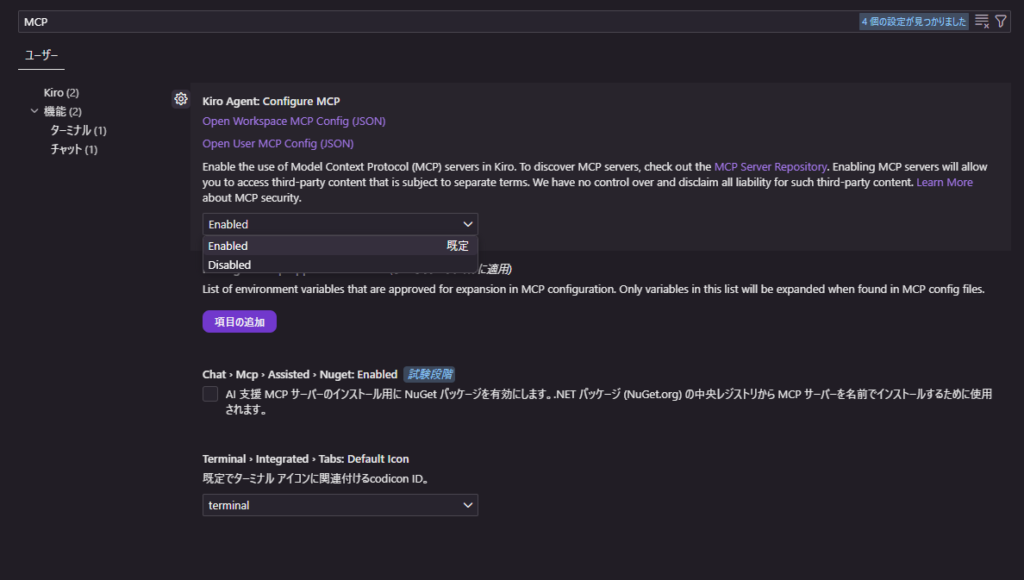Follow the Learn More security link
This screenshot has height=580, width=1024.
pos(944,183)
